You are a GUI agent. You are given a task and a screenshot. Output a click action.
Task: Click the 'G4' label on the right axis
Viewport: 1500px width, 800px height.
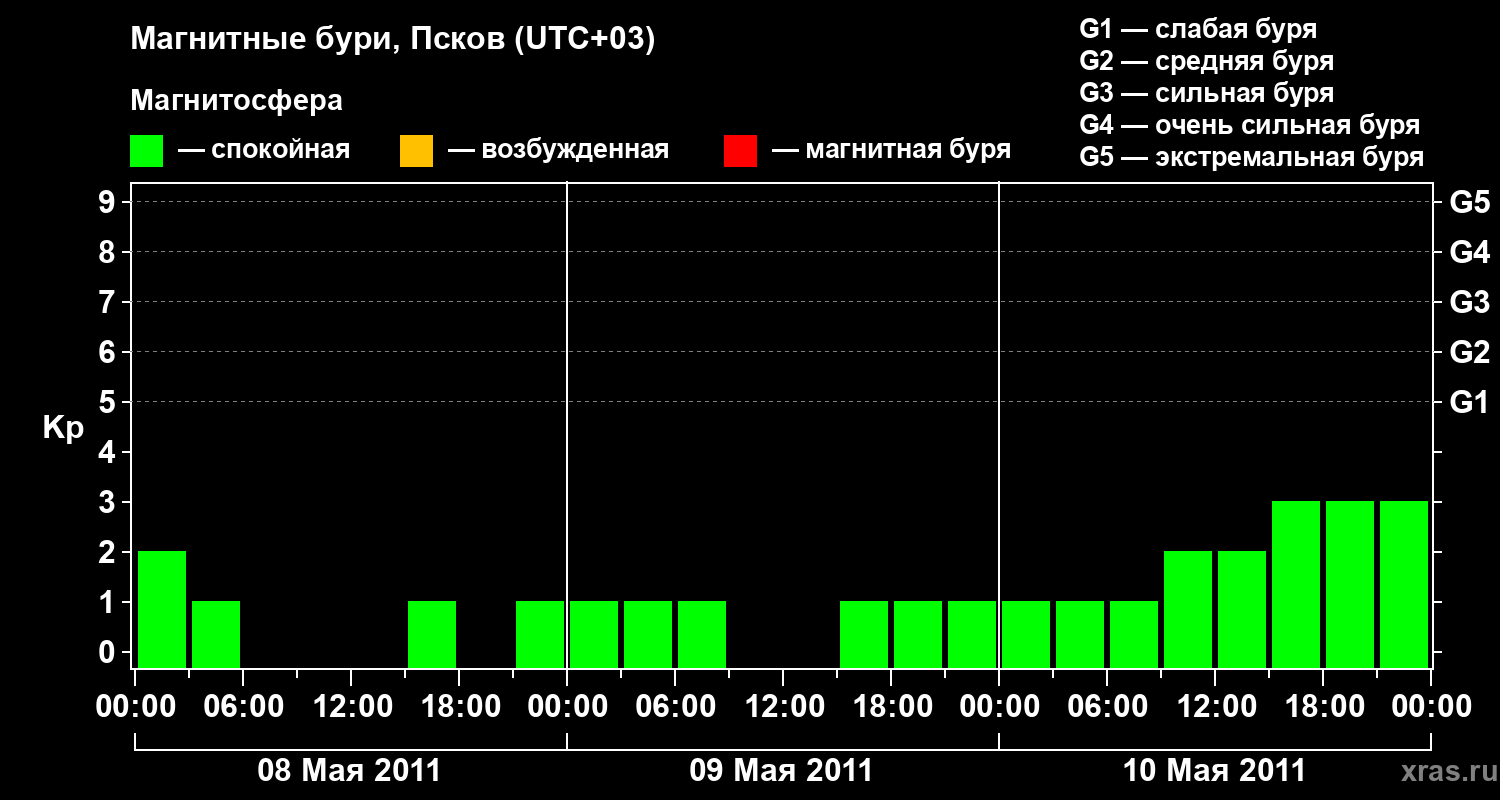click(1469, 252)
